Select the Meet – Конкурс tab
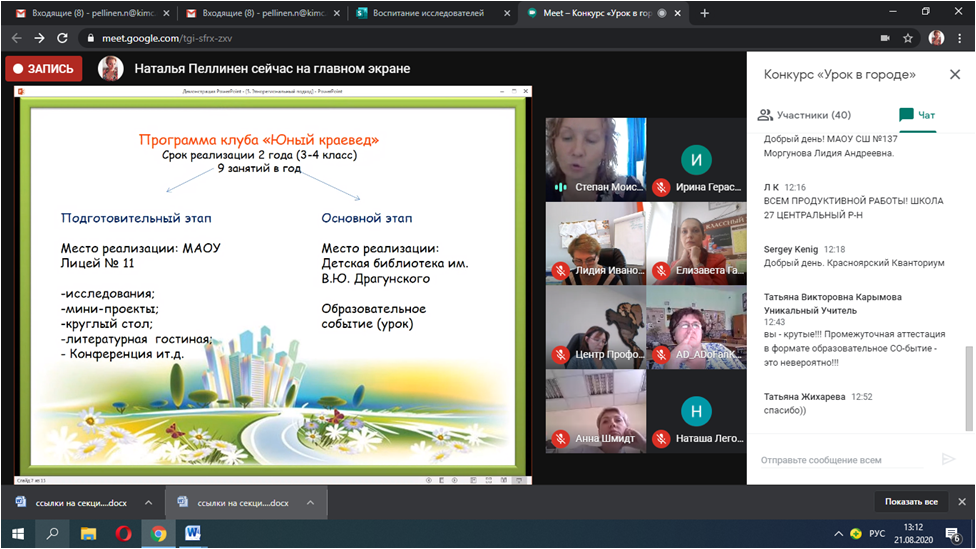 pyautogui.click(x=604, y=13)
